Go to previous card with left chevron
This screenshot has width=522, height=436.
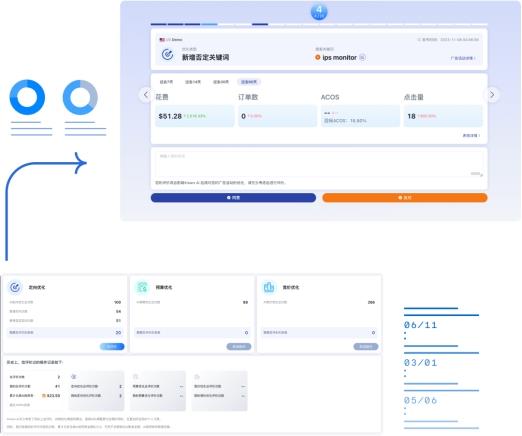click(146, 95)
